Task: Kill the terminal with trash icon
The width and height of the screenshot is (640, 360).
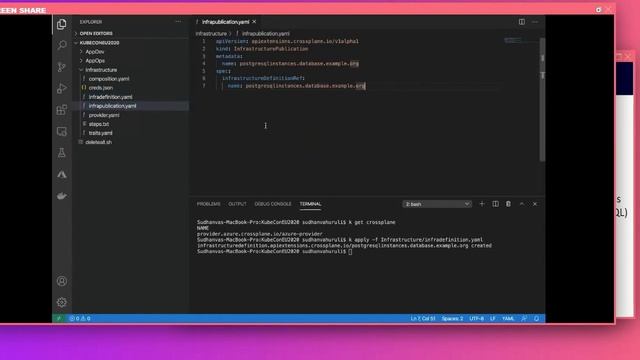Action: (x=508, y=204)
